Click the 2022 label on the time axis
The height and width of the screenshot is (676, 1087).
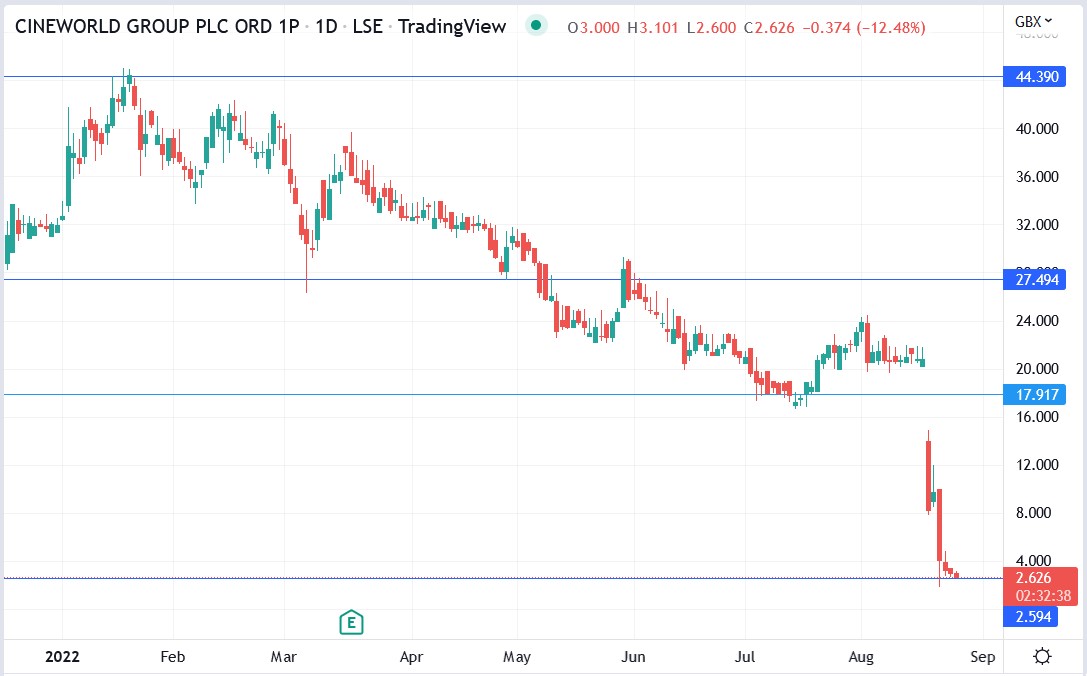coord(62,657)
